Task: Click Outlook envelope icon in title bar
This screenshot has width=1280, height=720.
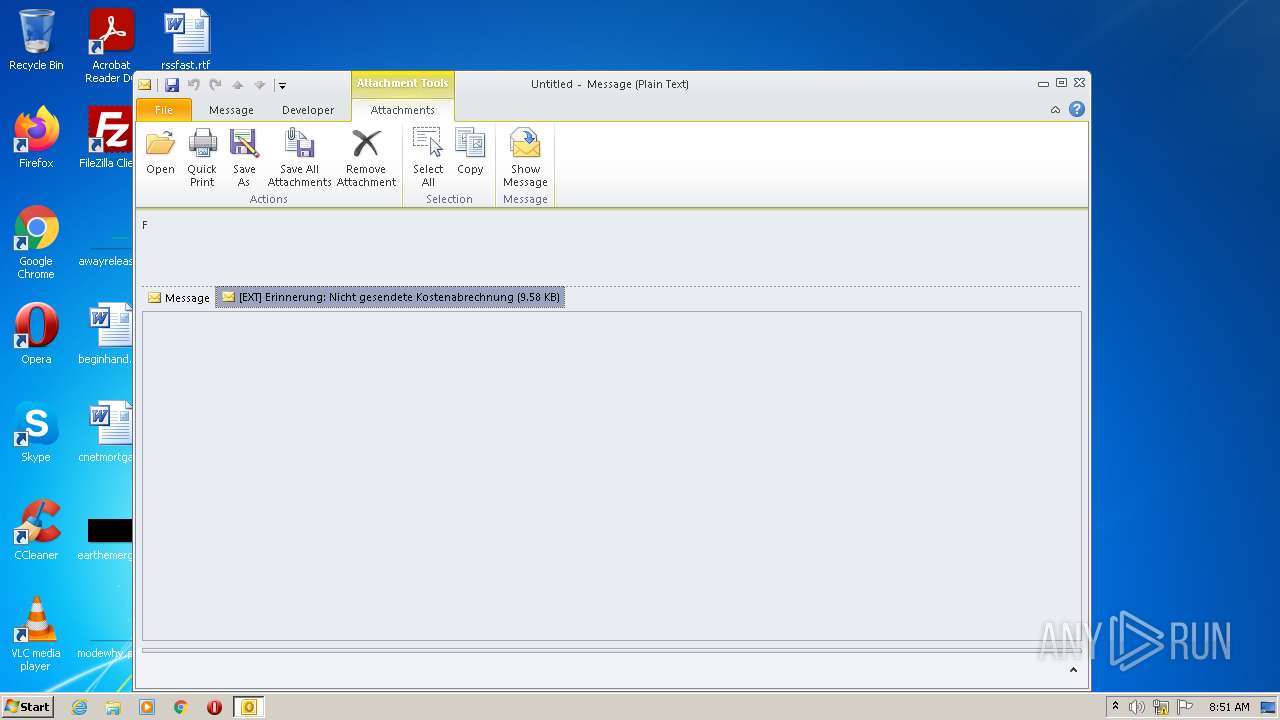Action: click(x=145, y=85)
